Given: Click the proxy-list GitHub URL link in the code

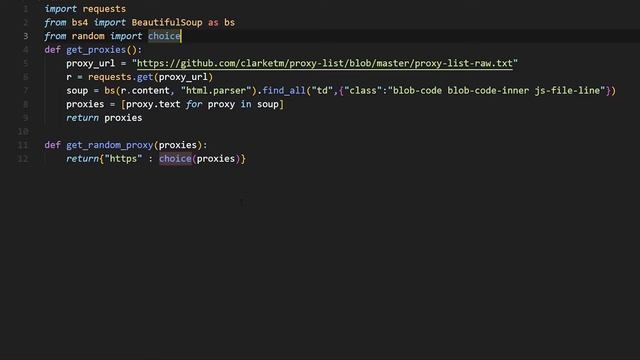Looking at the screenshot, I should 324,64.
